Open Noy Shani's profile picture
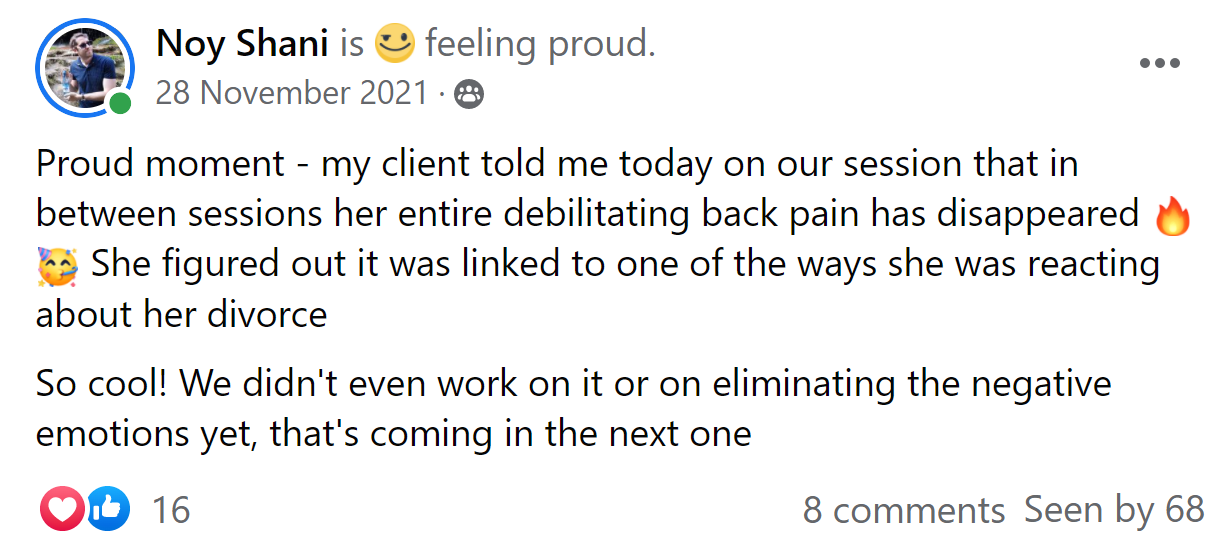This screenshot has height=547, width=1226. click(84, 67)
